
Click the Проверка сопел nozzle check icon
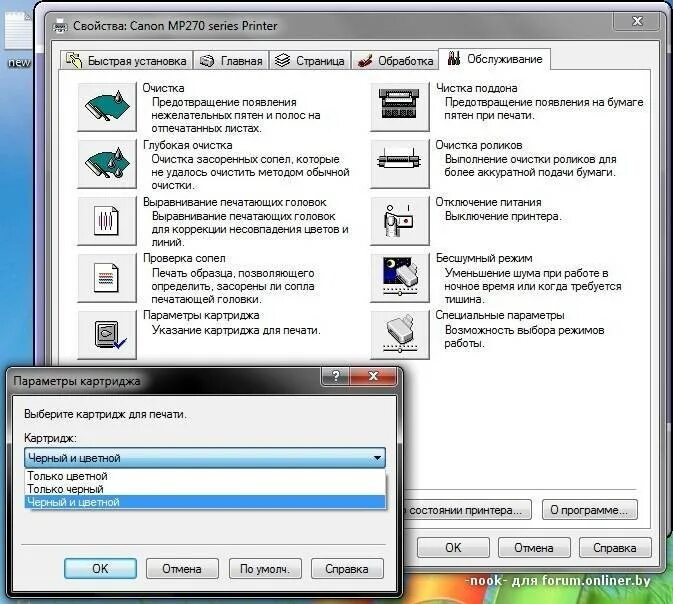tap(107, 278)
